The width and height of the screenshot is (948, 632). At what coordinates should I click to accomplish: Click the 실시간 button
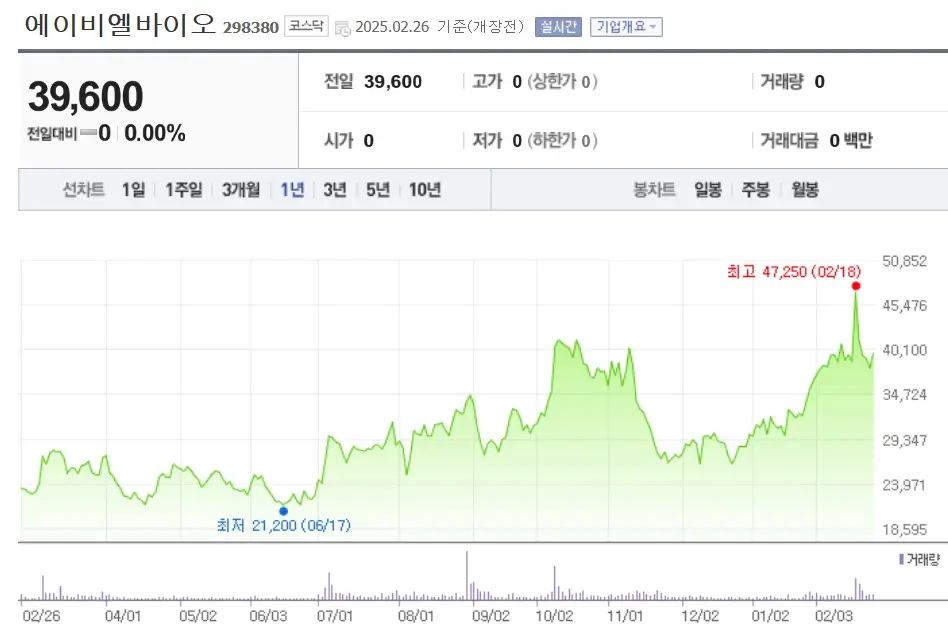557,27
